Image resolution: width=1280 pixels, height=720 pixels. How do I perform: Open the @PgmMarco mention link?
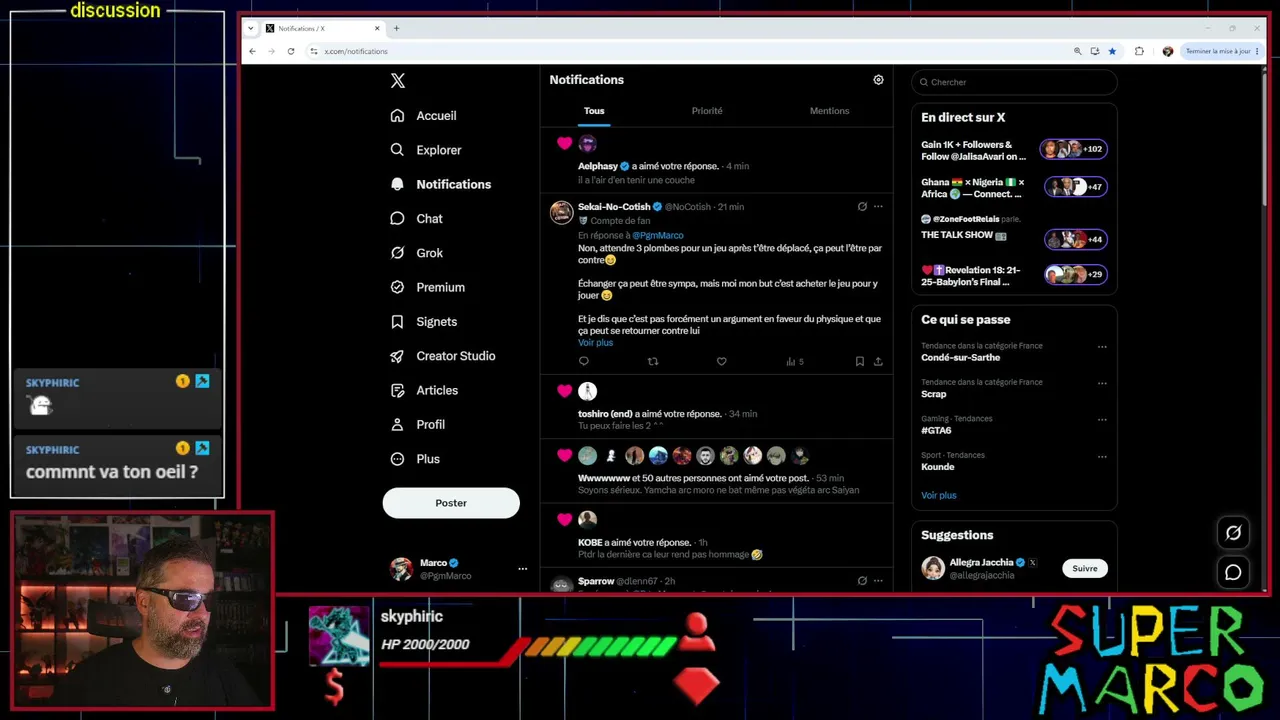[657, 235]
